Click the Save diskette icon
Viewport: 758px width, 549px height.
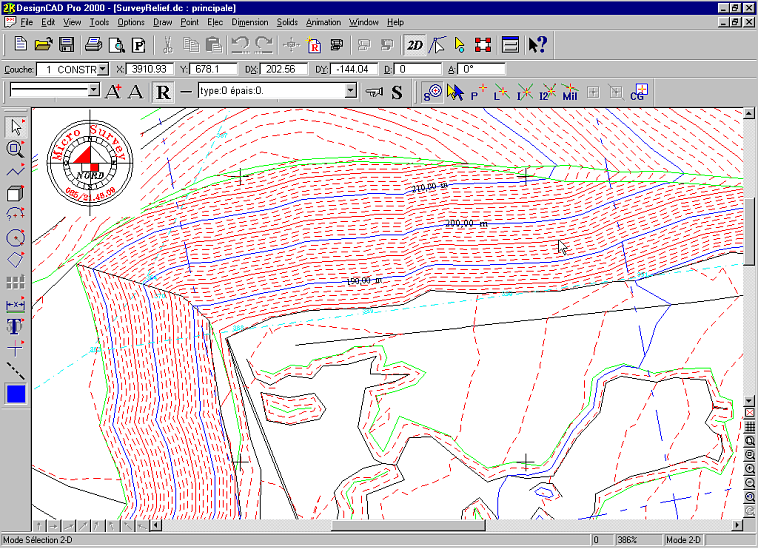tap(67, 44)
